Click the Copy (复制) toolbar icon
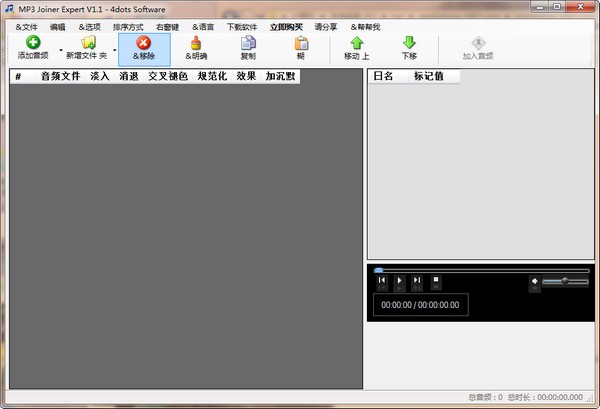Screen dimensions: 600x409 tap(248, 43)
